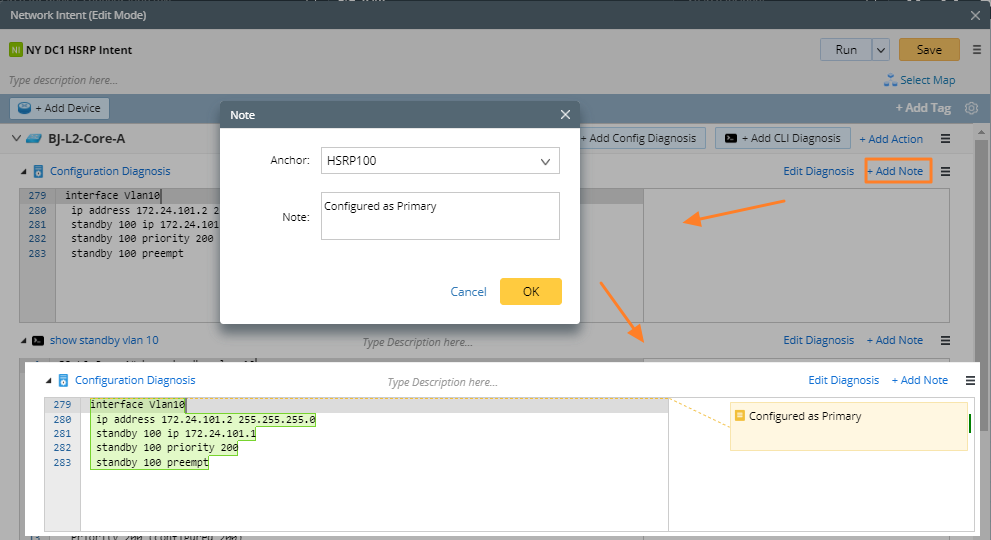The width and height of the screenshot is (991, 540).
Task: Click the Configured as Primary note box
Action: click(x=849, y=426)
